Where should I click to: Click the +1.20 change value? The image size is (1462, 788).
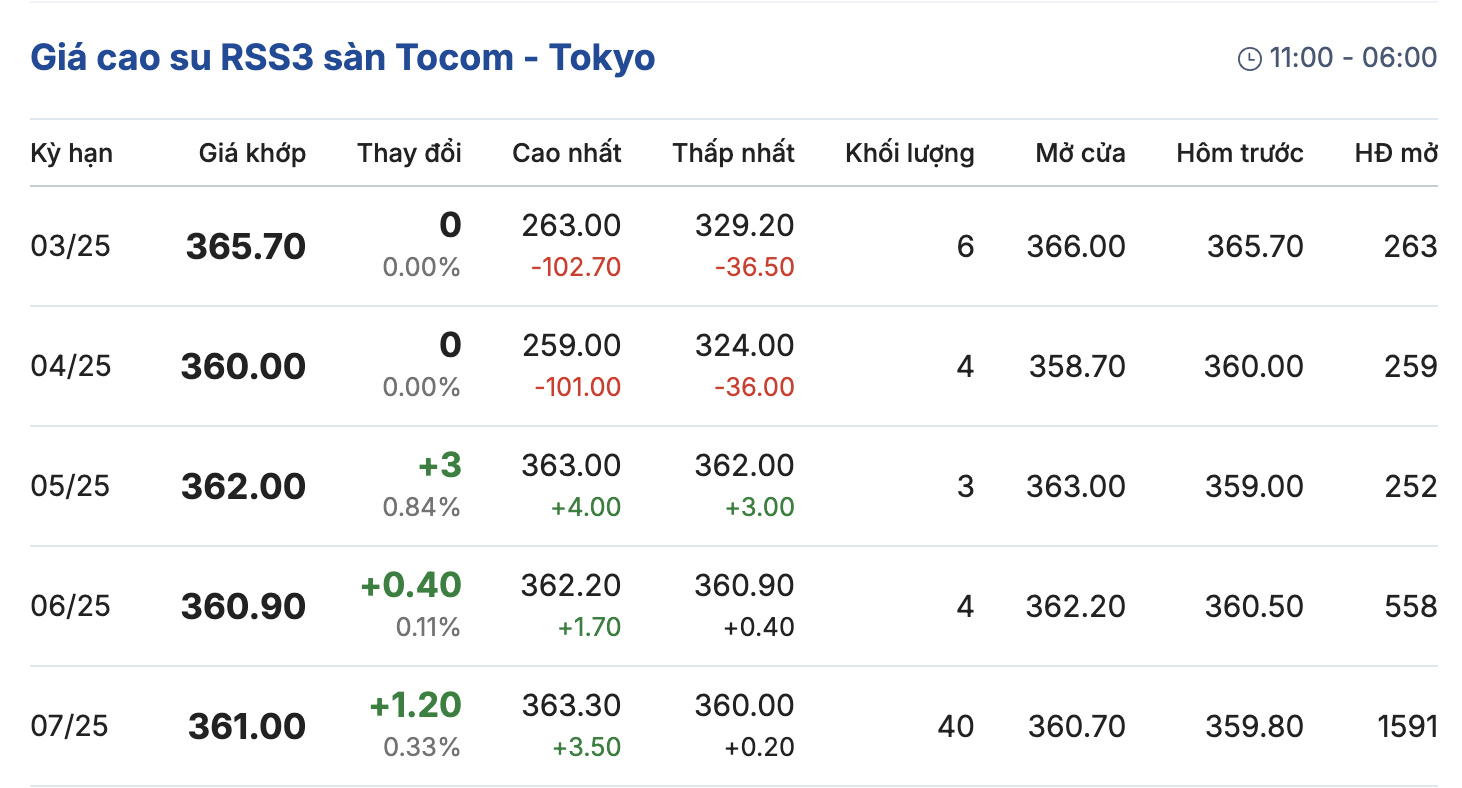click(x=415, y=705)
